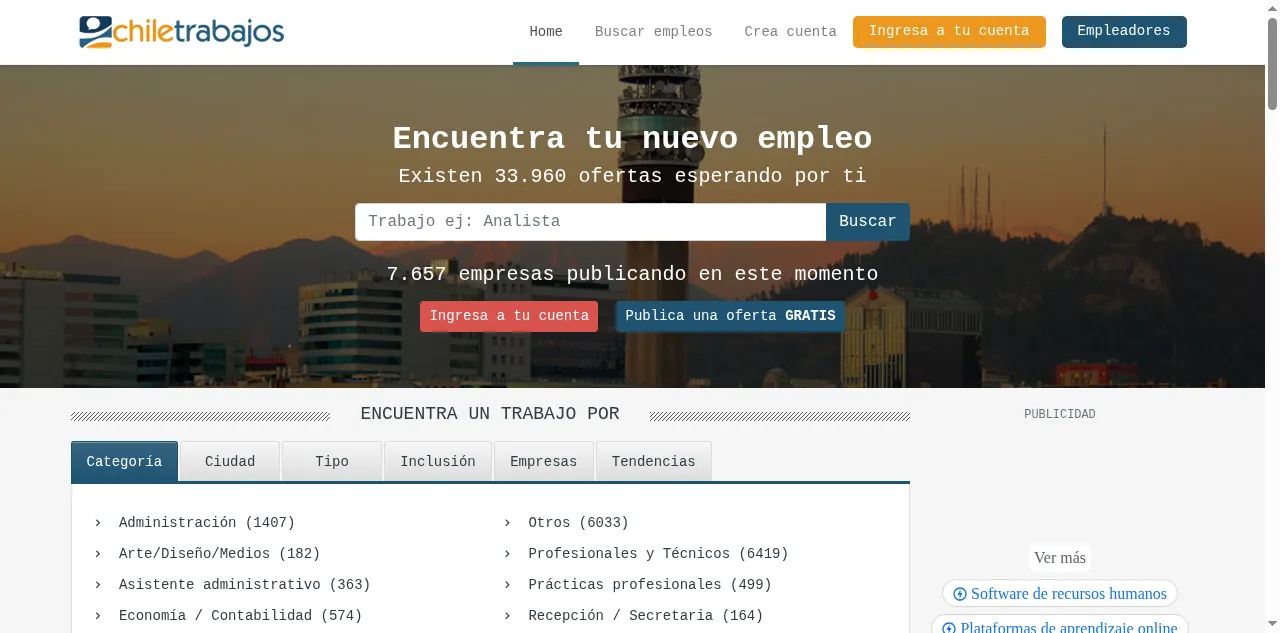Open Otros (6033) category

tap(579, 523)
